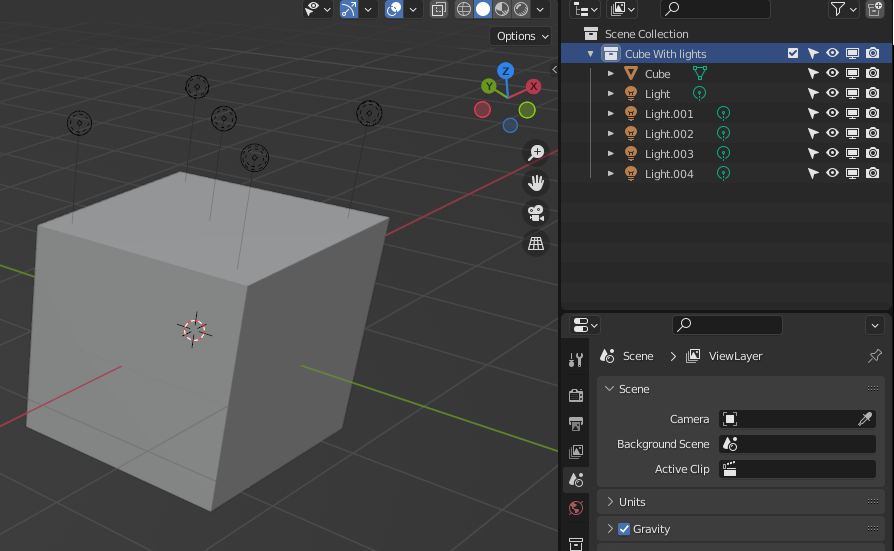This screenshot has height=551, width=894.
Task: Click the blue Z axis on the navigation gizmo
Action: tap(506, 71)
